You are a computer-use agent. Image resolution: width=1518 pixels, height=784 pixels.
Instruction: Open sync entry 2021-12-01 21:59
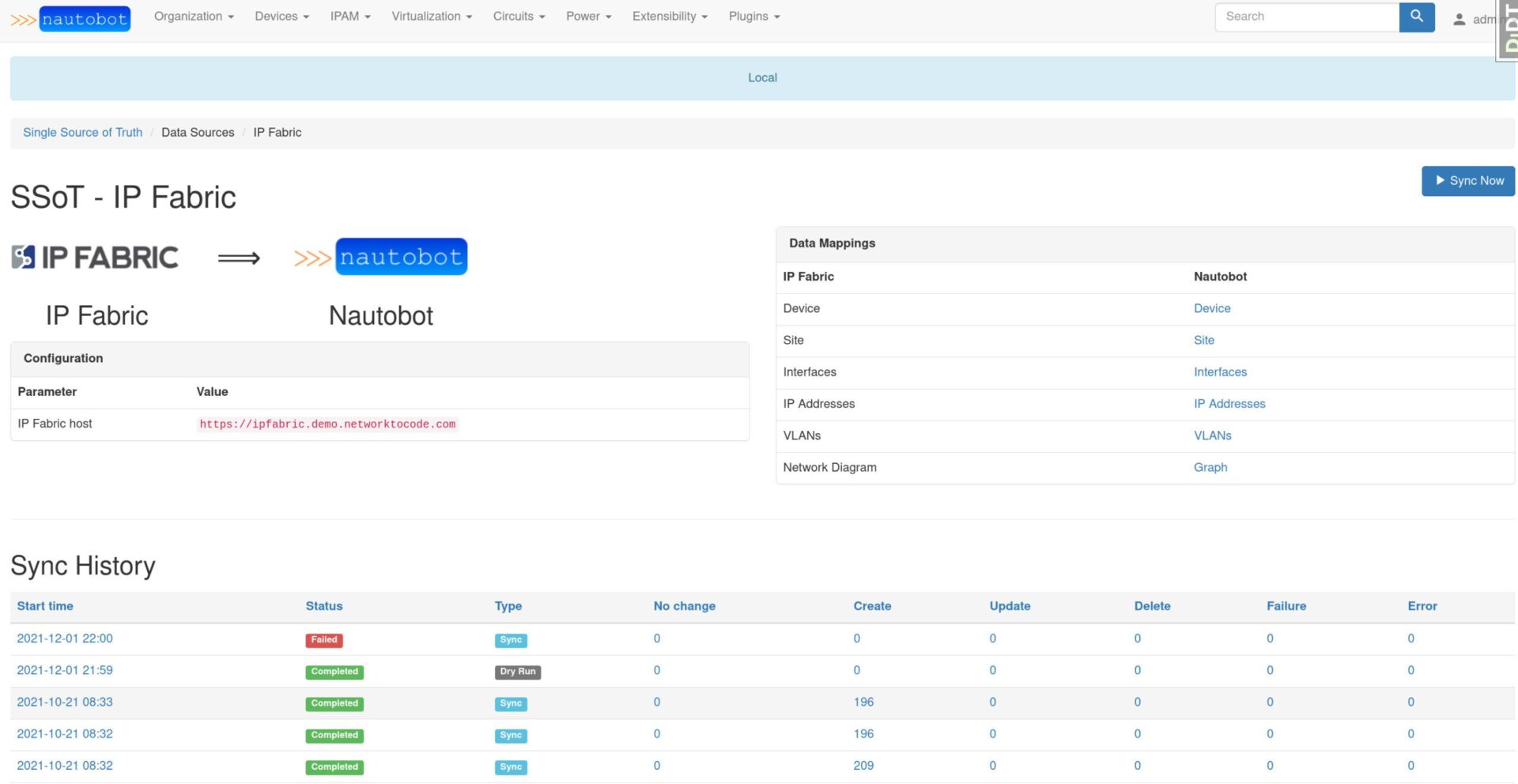coord(65,670)
